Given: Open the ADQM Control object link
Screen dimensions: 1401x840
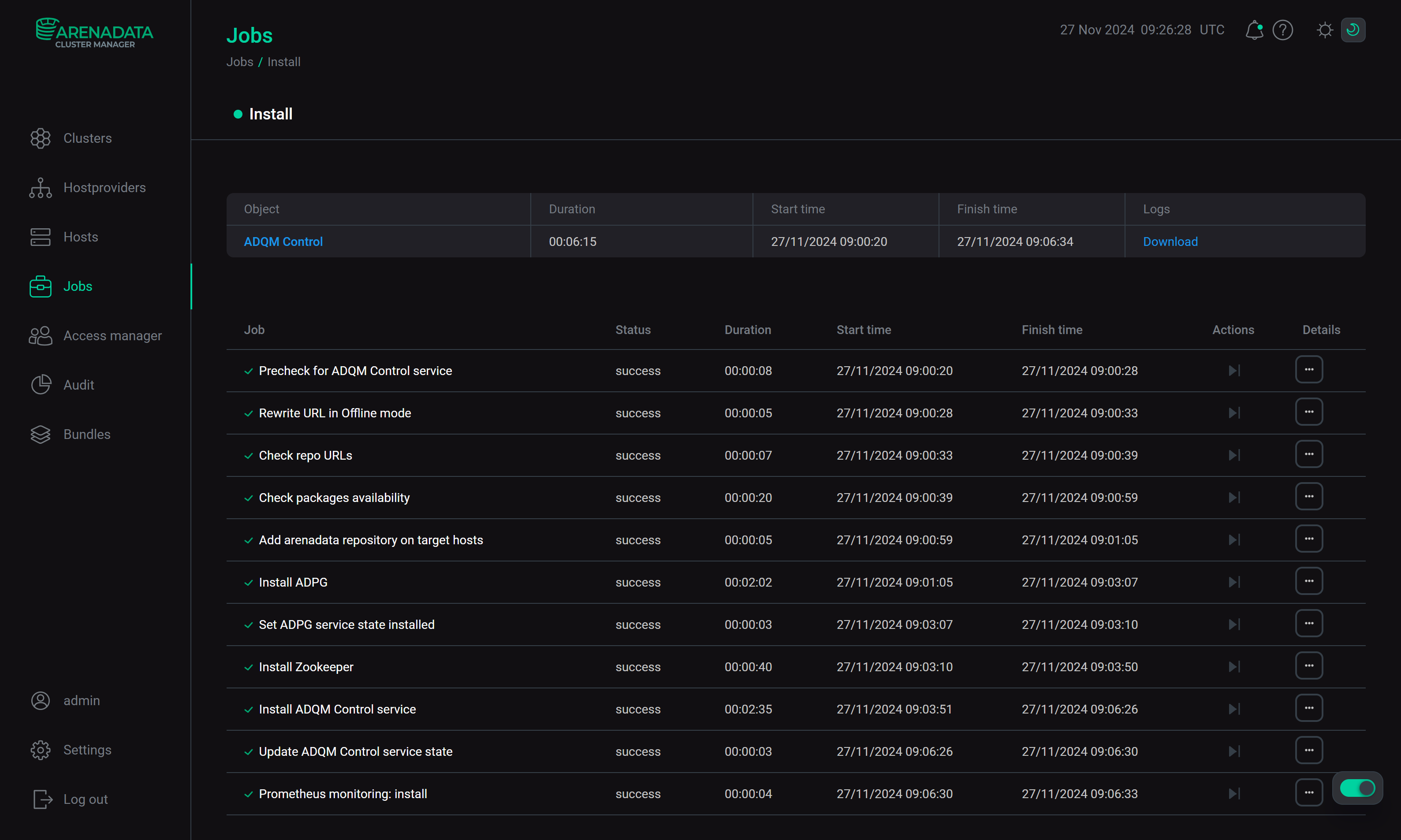Looking at the screenshot, I should (x=283, y=241).
